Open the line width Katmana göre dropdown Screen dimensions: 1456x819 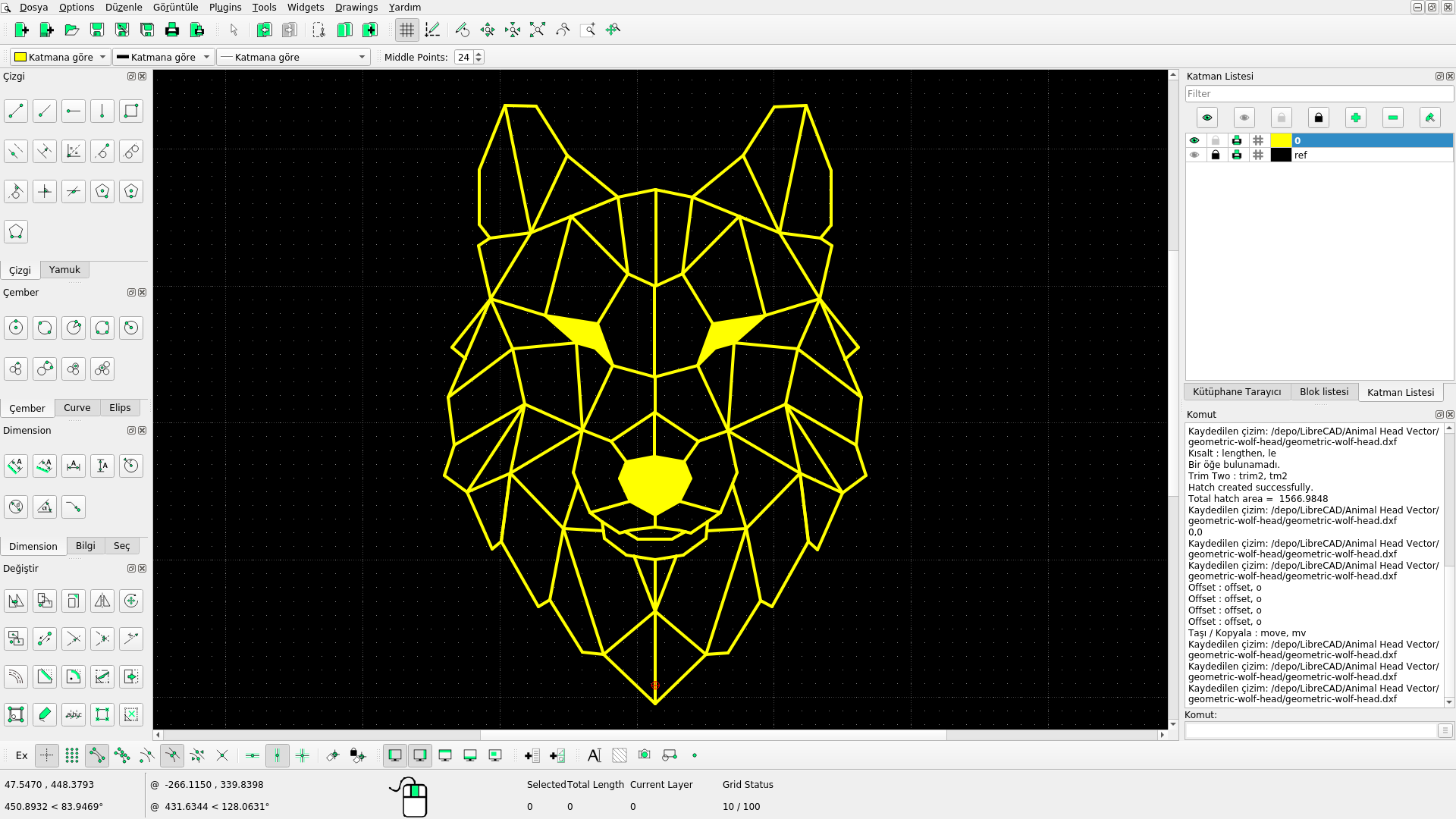(x=163, y=57)
